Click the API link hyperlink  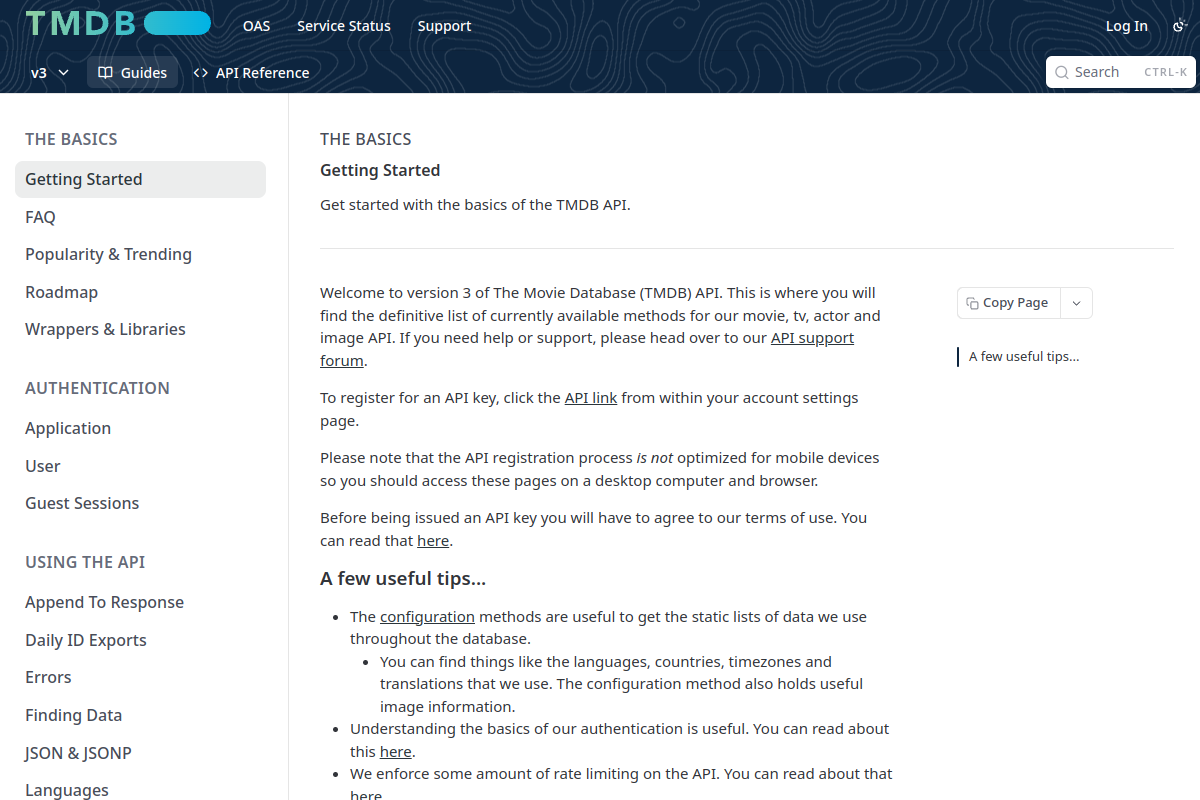pyautogui.click(x=590, y=398)
